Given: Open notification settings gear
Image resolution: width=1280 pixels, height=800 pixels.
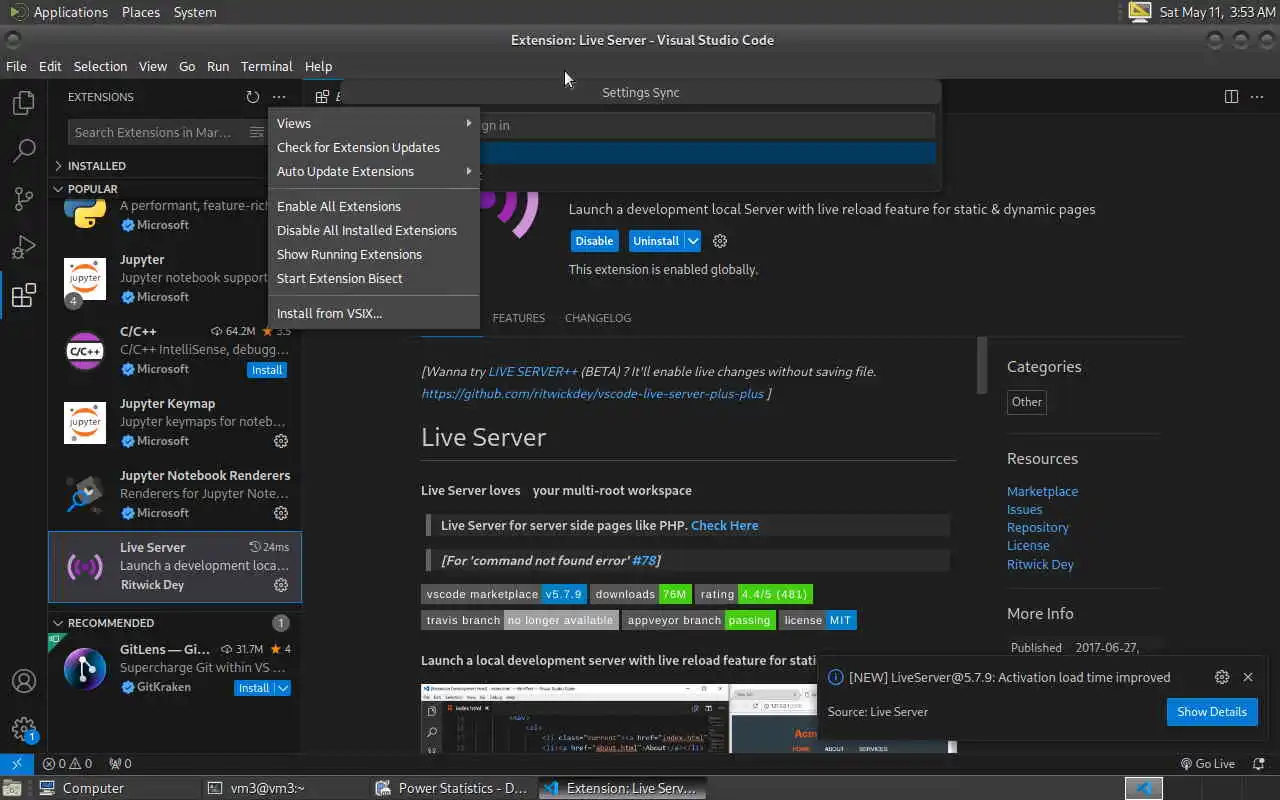Looking at the screenshot, I should pos(1222,677).
